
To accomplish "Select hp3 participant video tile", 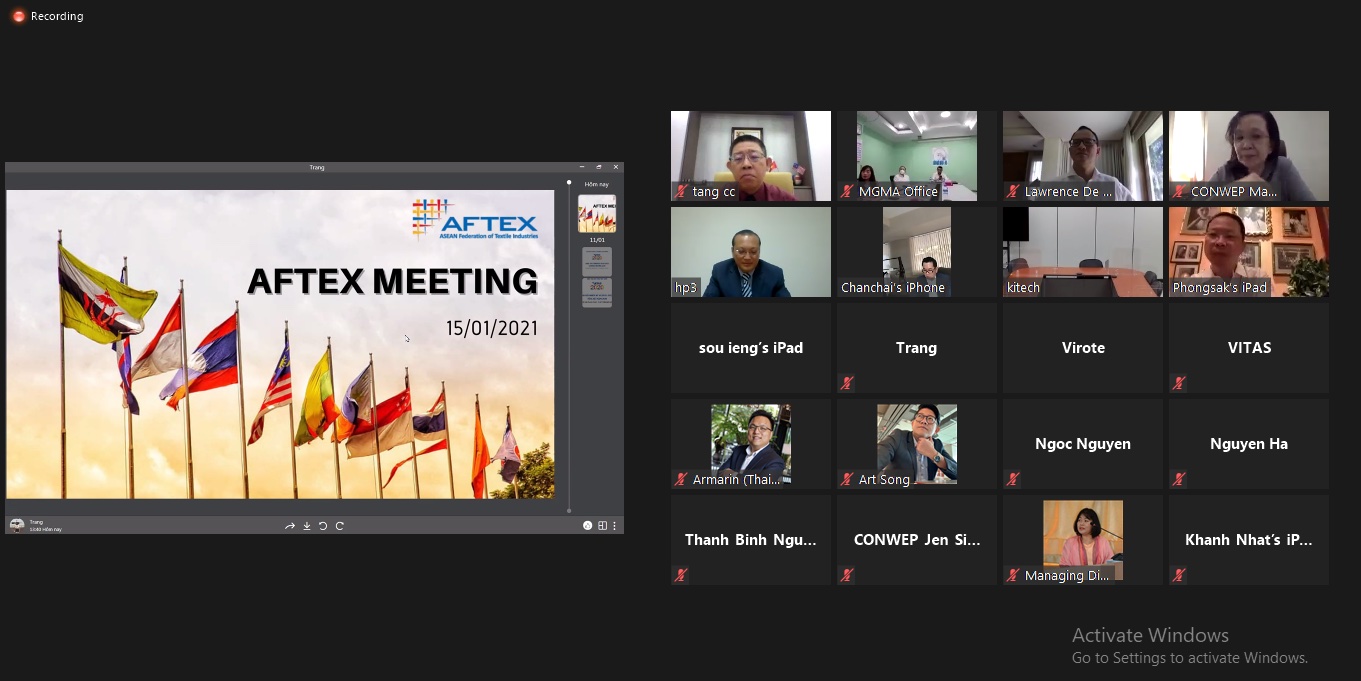I will coord(751,252).
